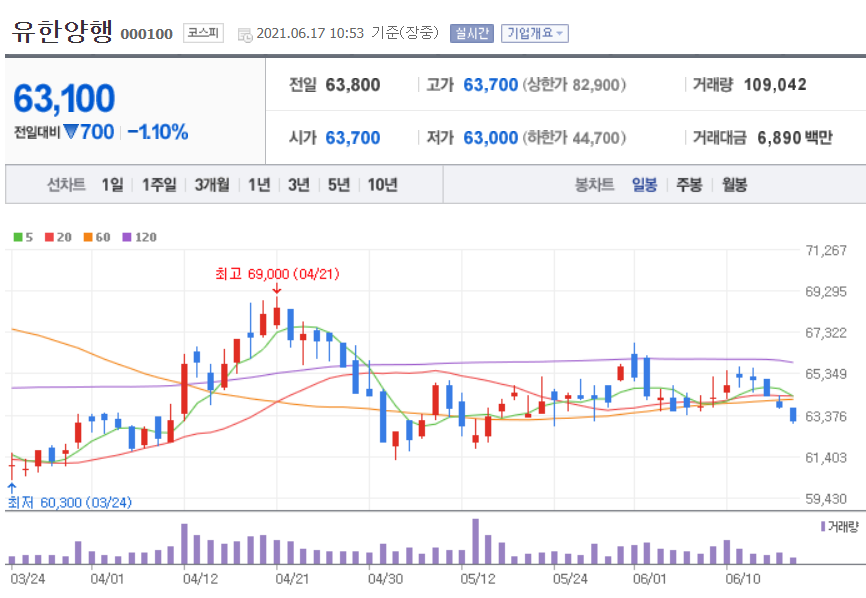Click the stock code 000100
This screenshot has width=866, height=598.
click(146, 34)
